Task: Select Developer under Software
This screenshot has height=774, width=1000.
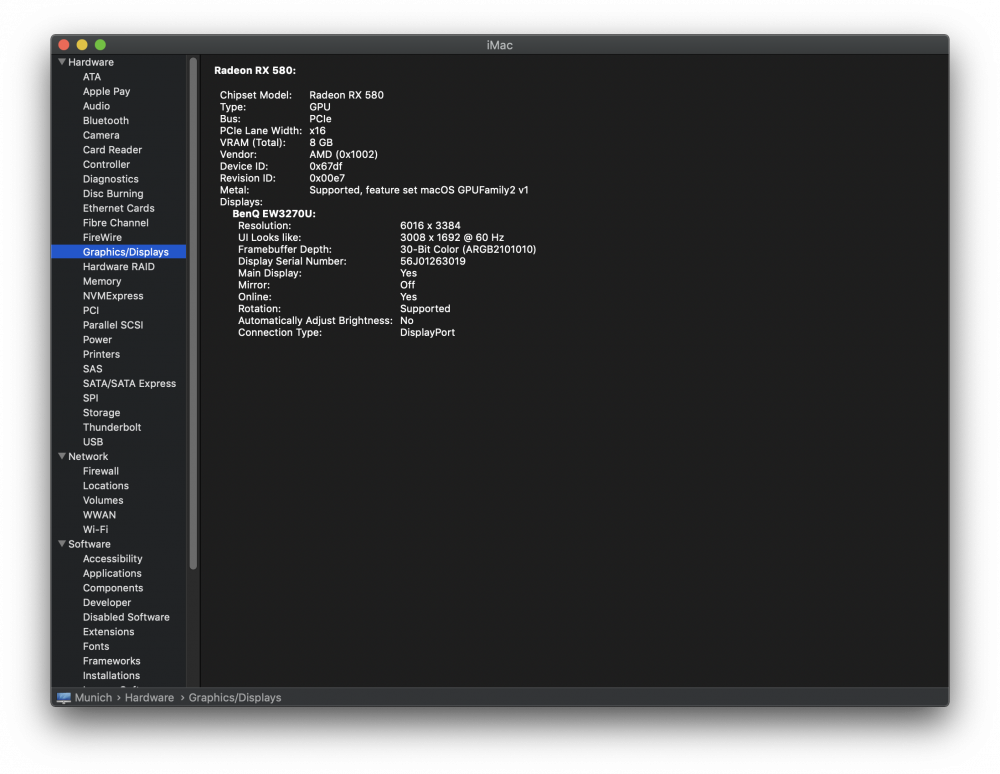Action: pyautogui.click(x=107, y=602)
